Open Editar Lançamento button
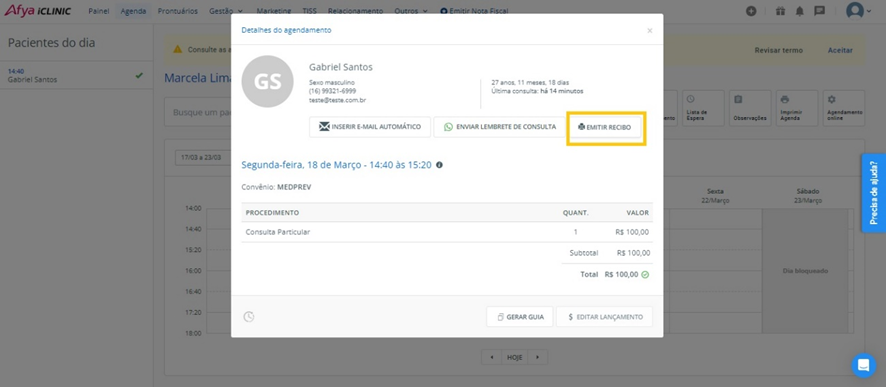 tap(604, 317)
